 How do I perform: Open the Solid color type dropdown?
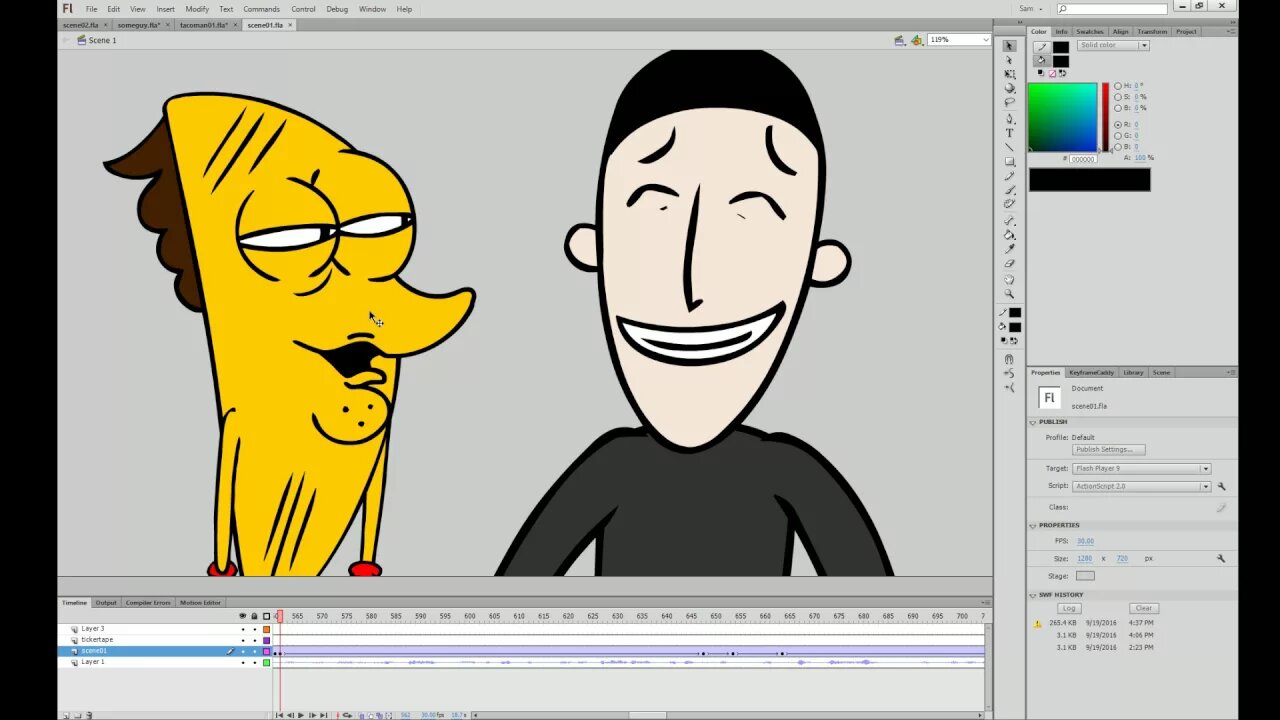[x=1113, y=45]
